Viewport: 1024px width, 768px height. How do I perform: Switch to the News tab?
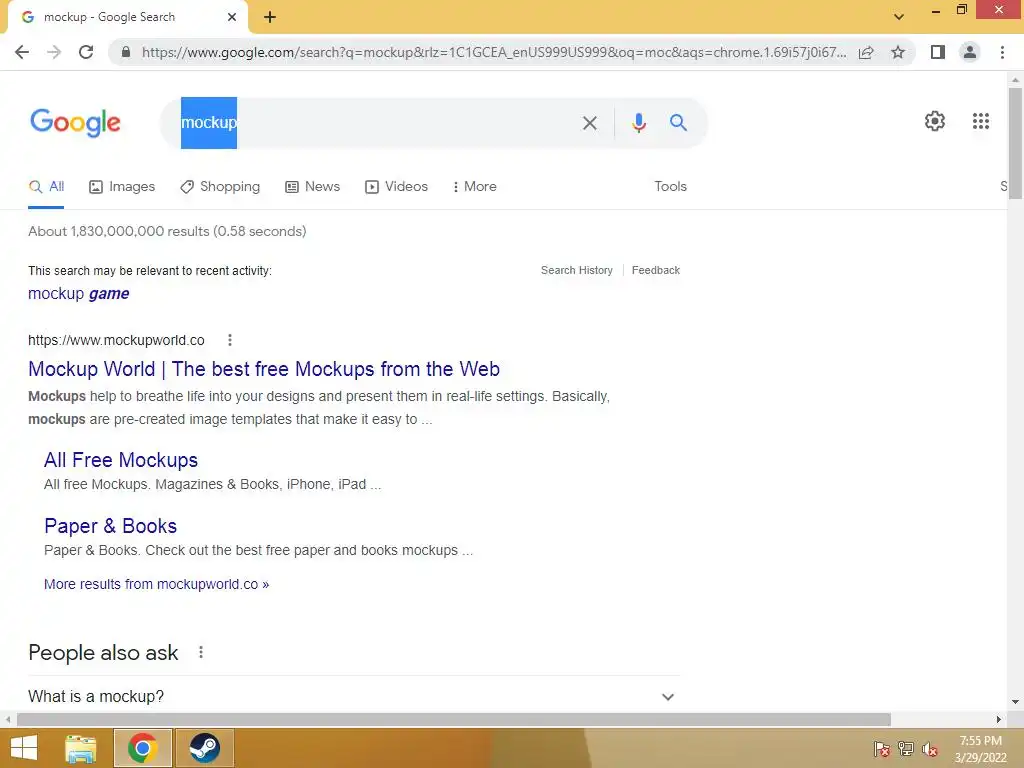[x=313, y=187]
